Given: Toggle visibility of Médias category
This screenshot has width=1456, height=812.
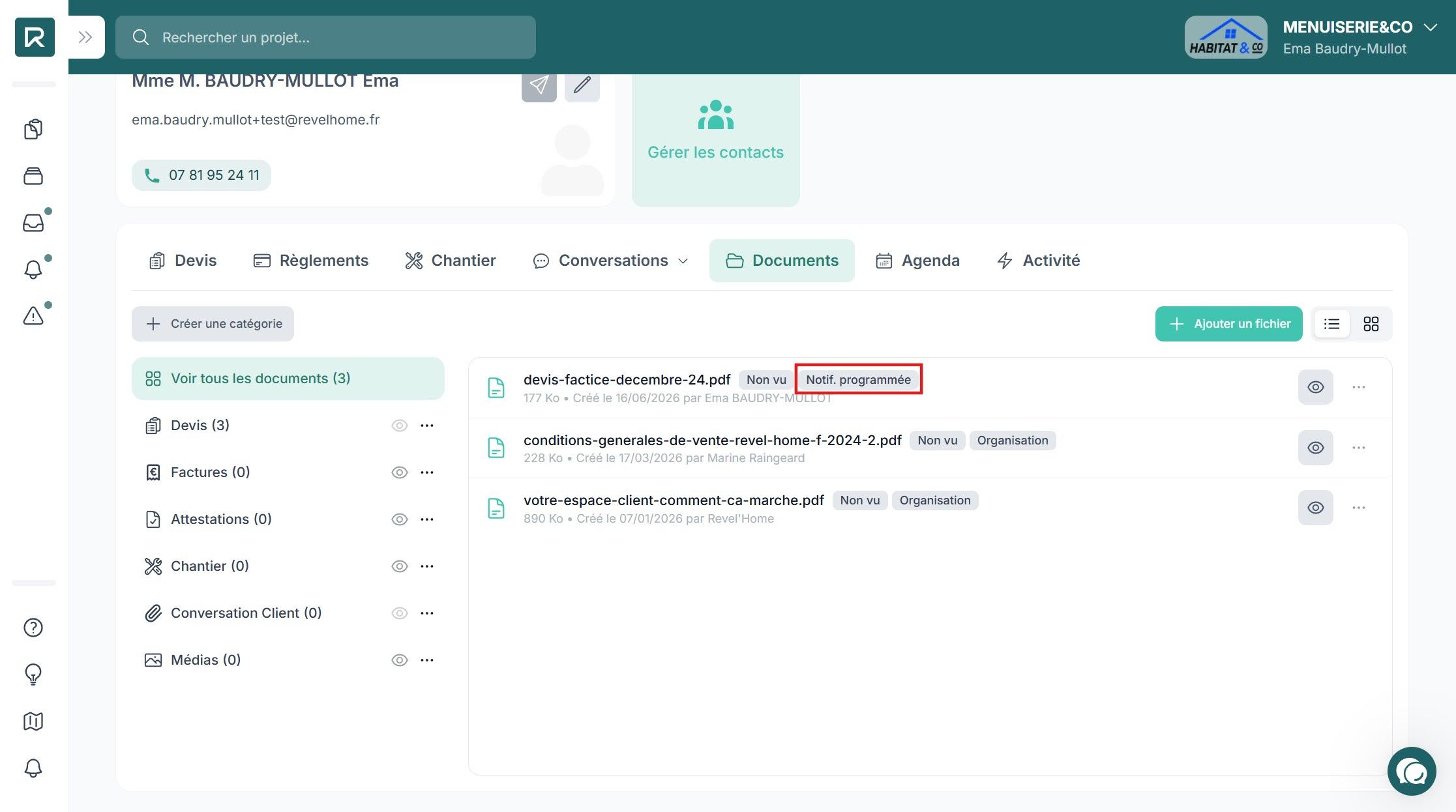Looking at the screenshot, I should pos(399,660).
